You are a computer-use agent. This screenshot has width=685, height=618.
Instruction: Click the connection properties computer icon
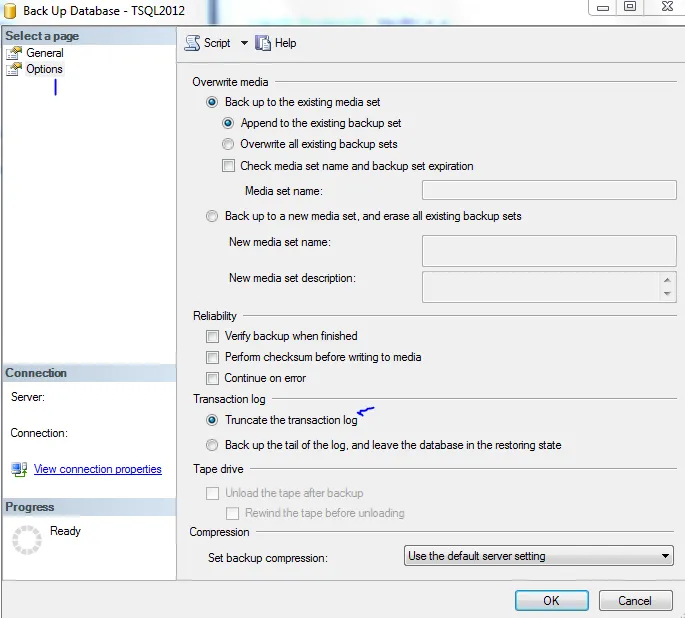coord(19,470)
